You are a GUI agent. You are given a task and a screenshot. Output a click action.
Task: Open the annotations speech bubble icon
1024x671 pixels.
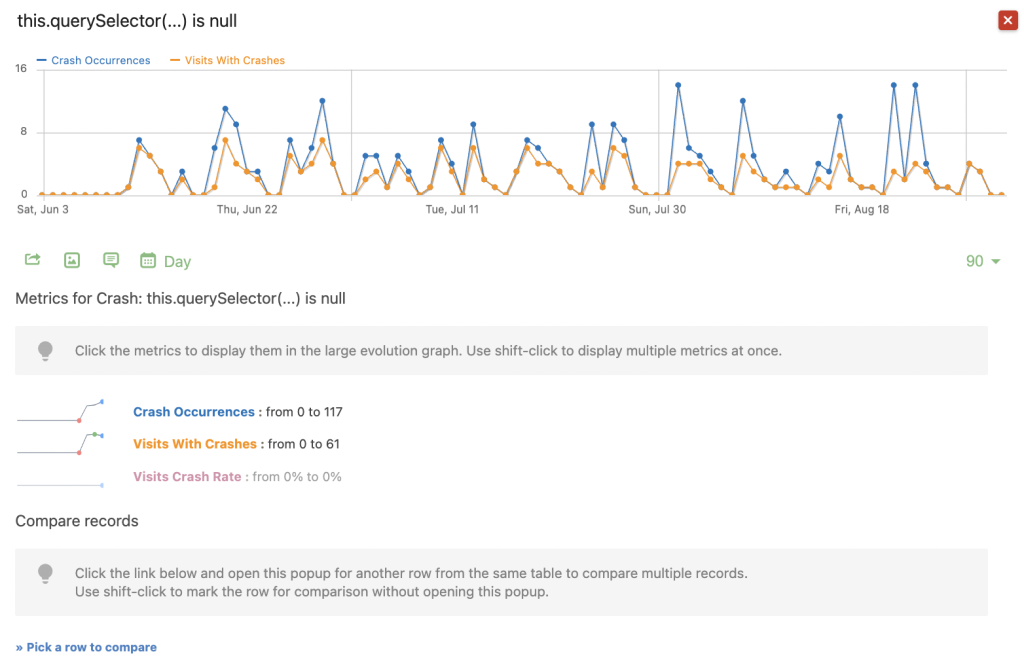[x=111, y=260]
